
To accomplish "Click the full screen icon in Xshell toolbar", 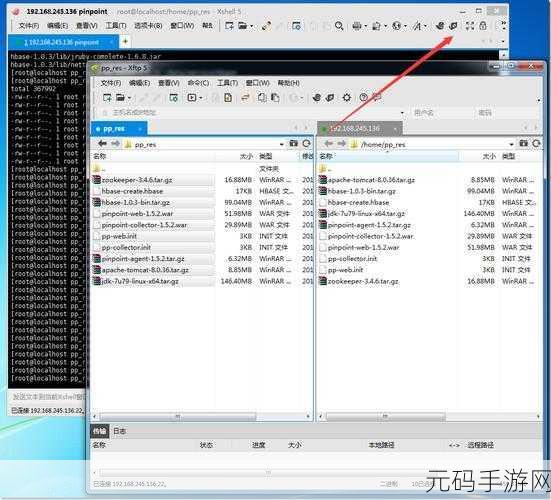I will click(x=470, y=26).
